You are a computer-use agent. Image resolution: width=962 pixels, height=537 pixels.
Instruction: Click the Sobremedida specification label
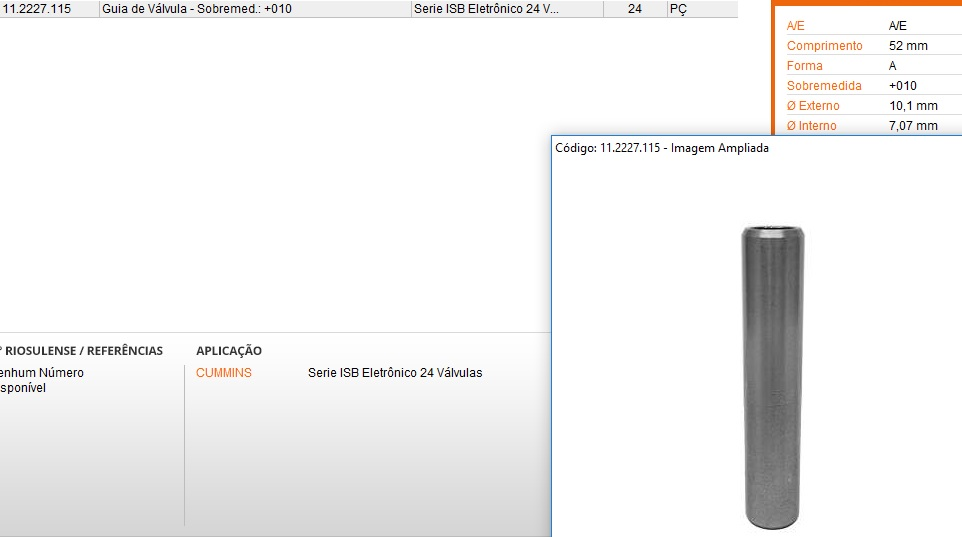tap(824, 86)
